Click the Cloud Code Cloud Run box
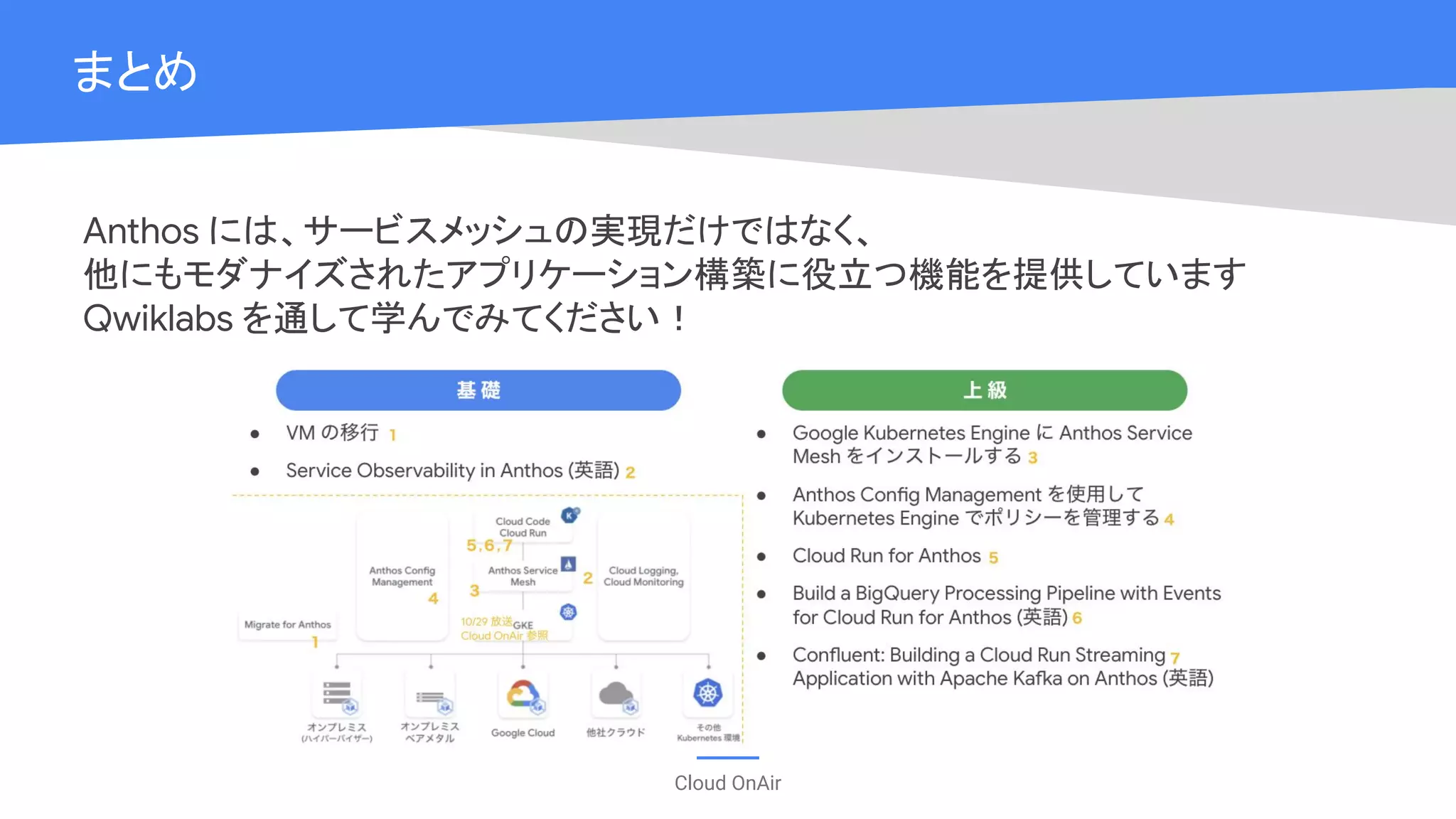This screenshot has width=1456, height=819. pyautogui.click(x=523, y=527)
